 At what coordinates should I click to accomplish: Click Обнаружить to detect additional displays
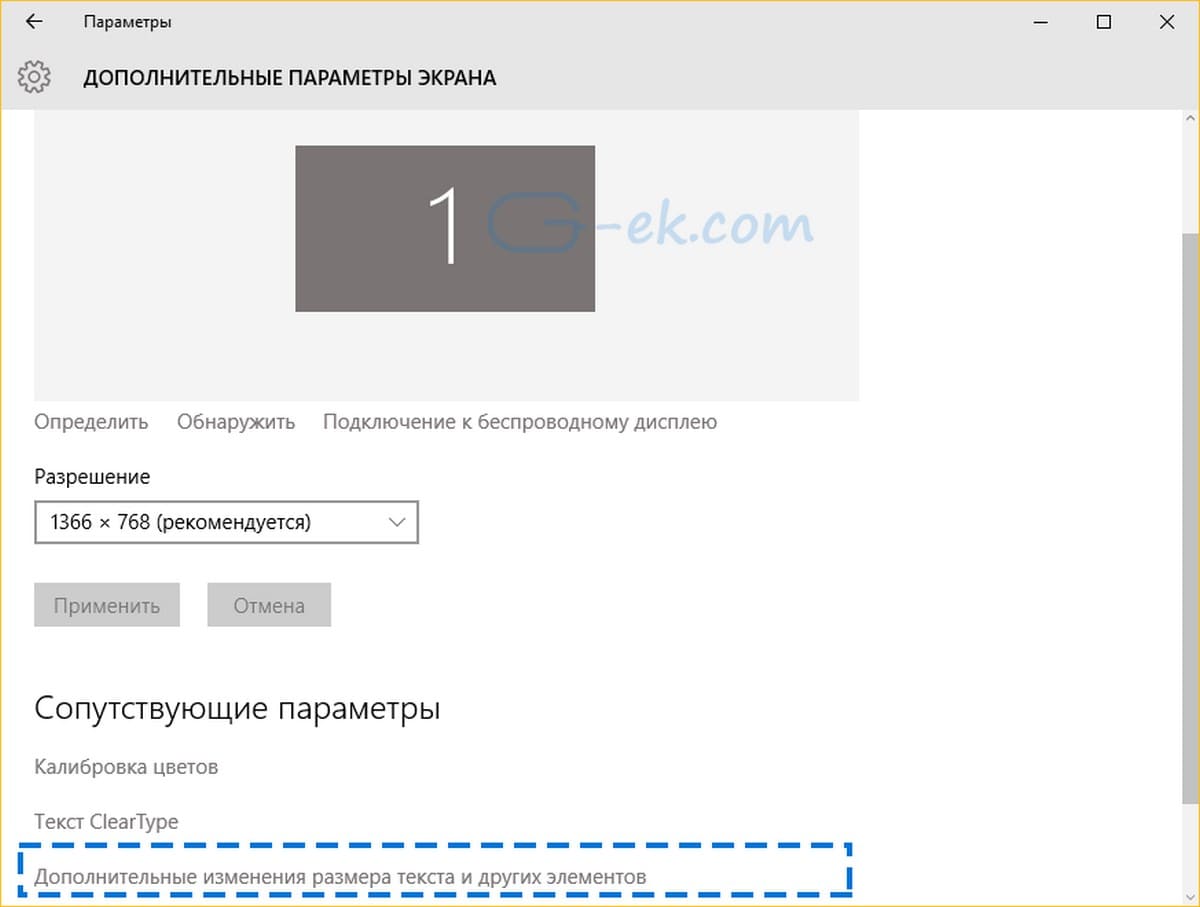coord(236,421)
